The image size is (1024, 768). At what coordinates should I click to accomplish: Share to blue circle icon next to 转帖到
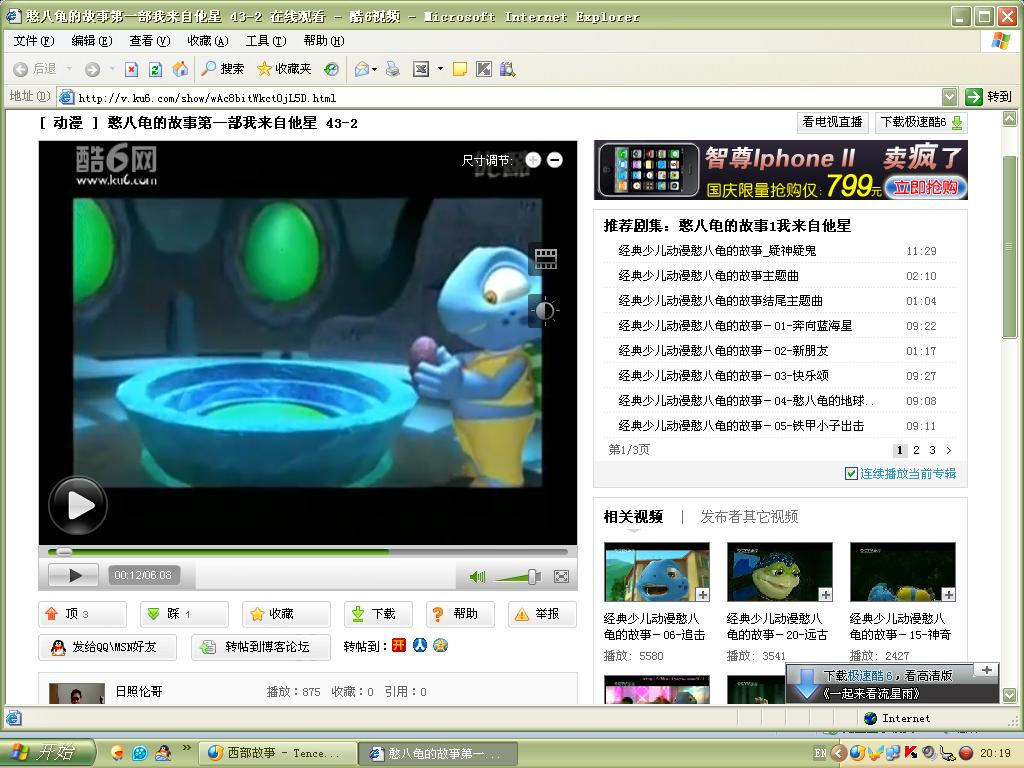click(420, 646)
